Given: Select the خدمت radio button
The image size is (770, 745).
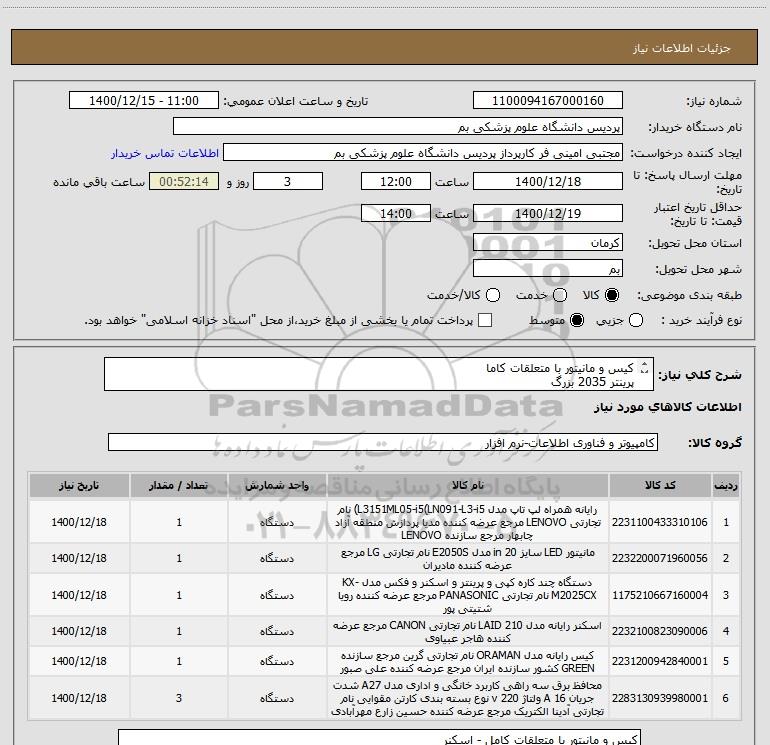Looking at the screenshot, I should tap(560, 295).
